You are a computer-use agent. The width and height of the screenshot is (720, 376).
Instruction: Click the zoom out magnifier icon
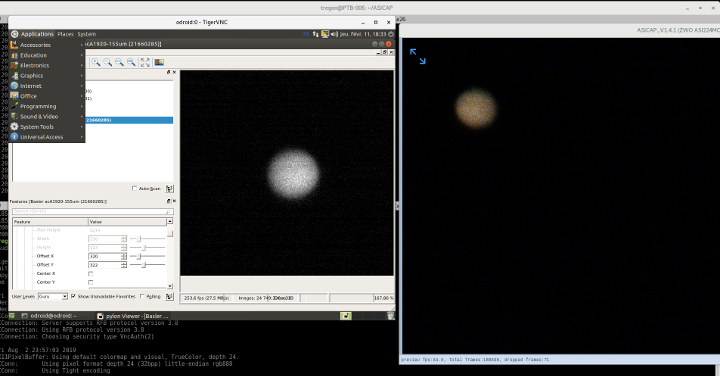[x=108, y=62]
